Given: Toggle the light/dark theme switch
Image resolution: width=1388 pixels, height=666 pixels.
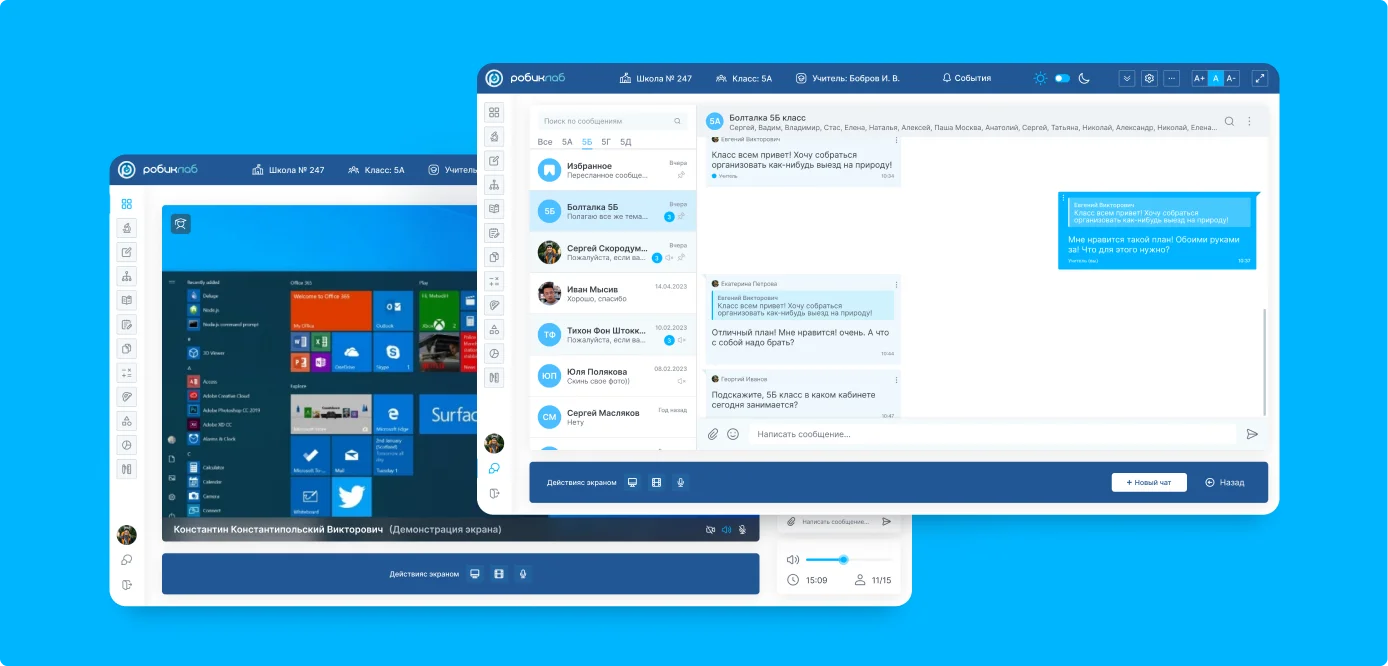Looking at the screenshot, I should click(x=1062, y=78).
